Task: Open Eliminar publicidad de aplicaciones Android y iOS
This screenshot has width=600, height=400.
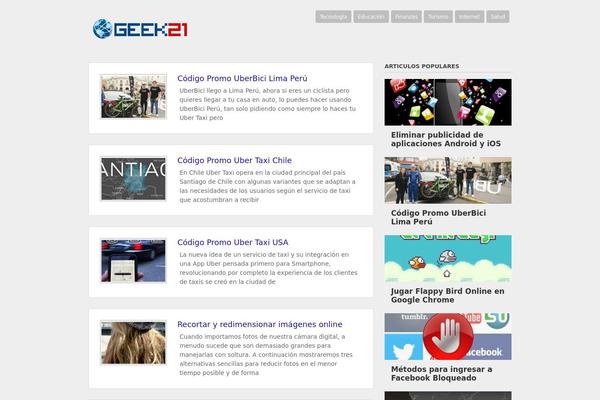Action: click(446, 139)
